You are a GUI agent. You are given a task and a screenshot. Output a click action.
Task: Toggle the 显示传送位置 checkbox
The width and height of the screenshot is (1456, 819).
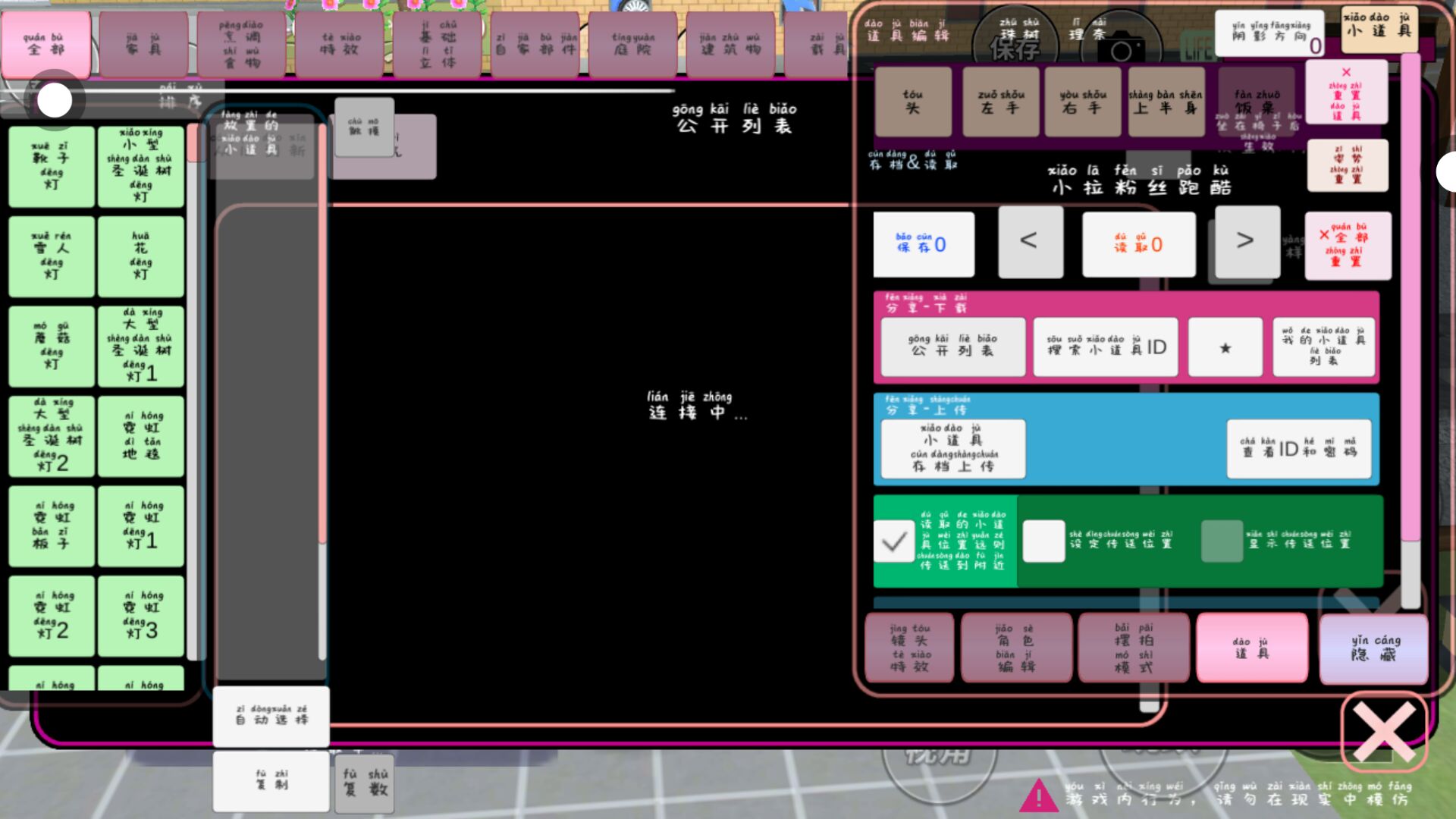pos(1222,541)
